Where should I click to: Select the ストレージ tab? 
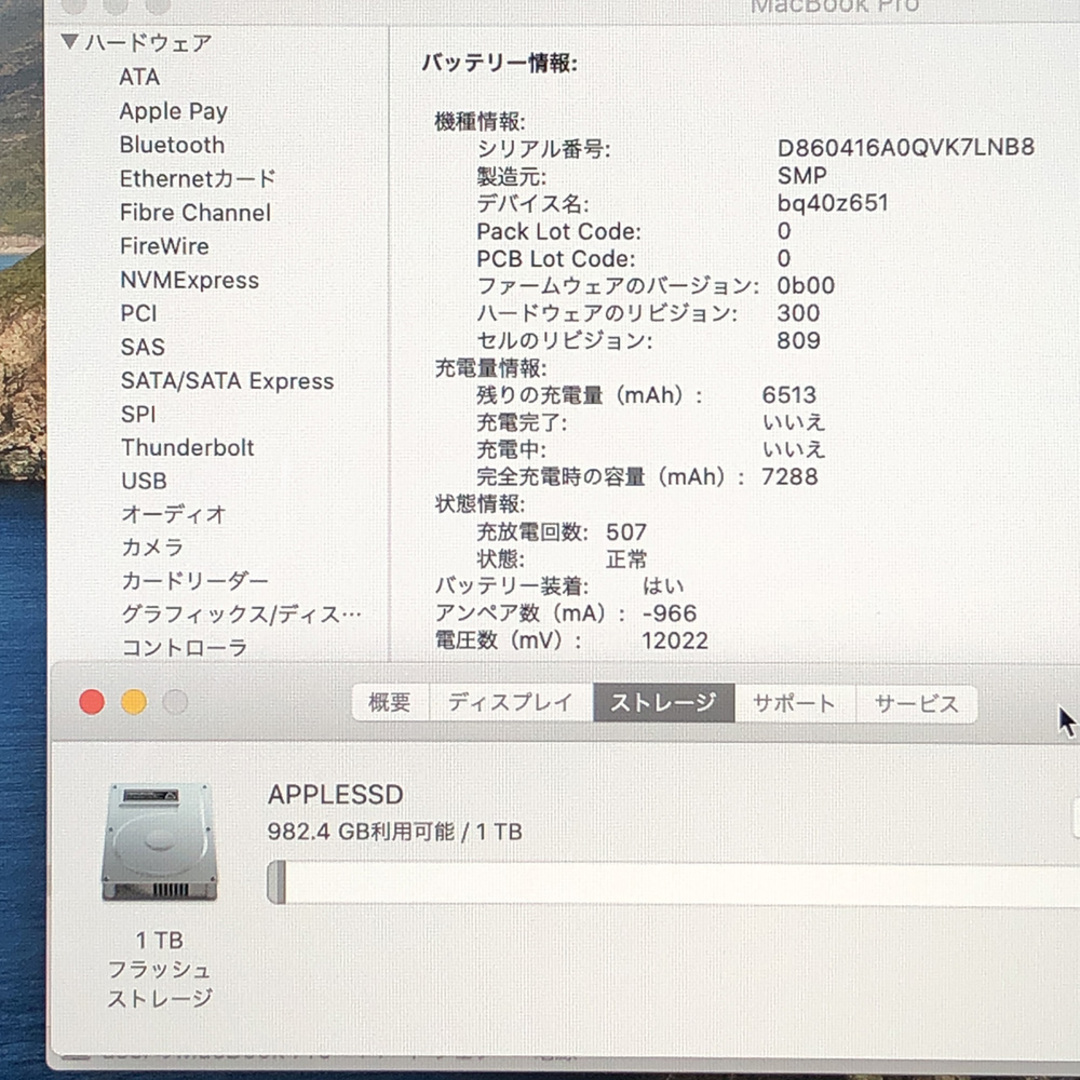click(664, 703)
